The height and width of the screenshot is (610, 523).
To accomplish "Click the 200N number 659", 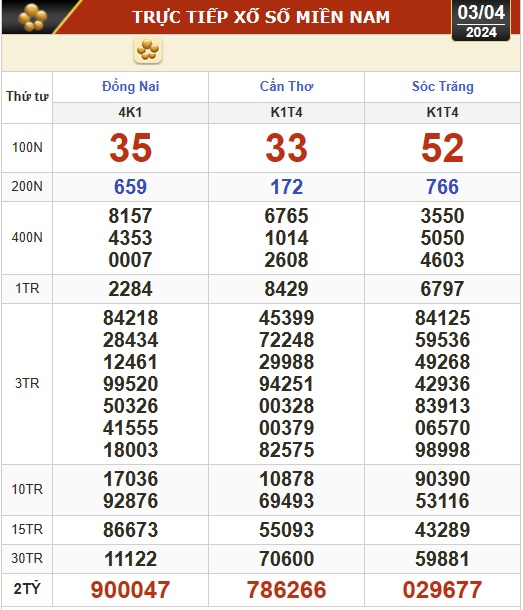I will (130, 187).
